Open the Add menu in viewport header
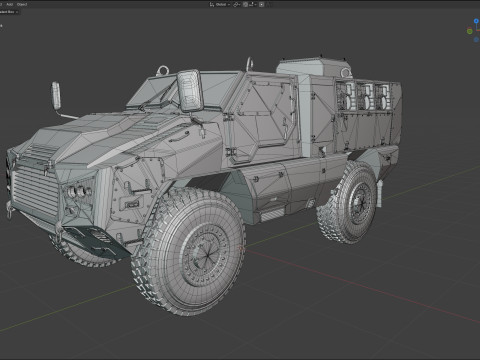 tap(10, 4)
